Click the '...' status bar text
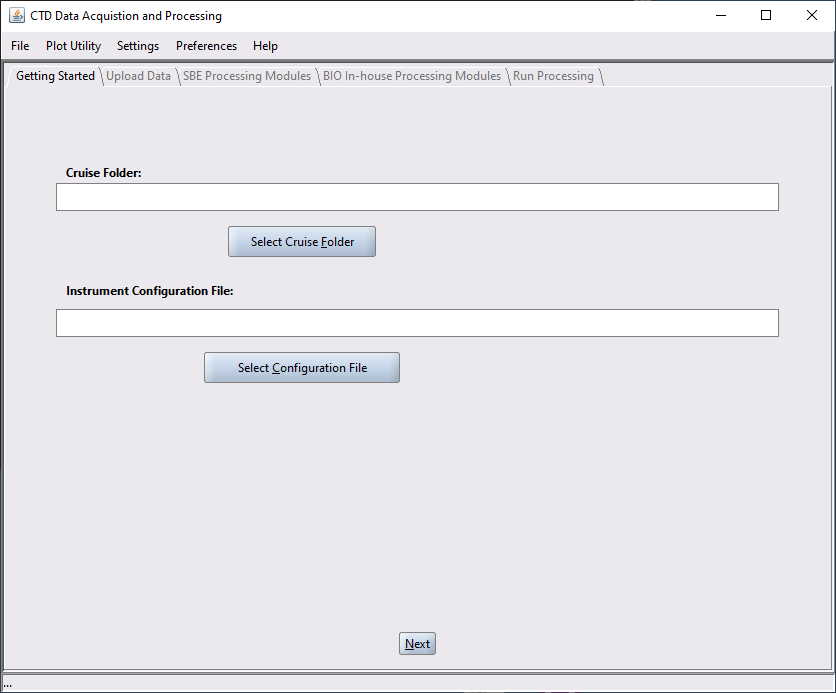The image size is (836, 693). tap(7, 685)
